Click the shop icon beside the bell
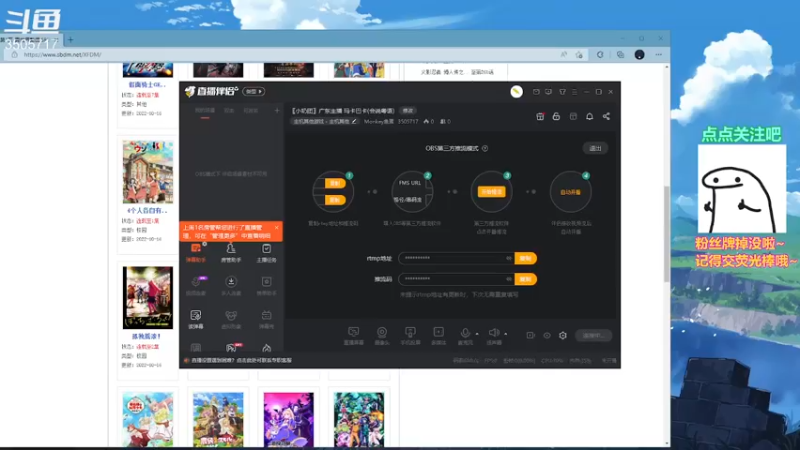800x450 pixels. click(573, 116)
